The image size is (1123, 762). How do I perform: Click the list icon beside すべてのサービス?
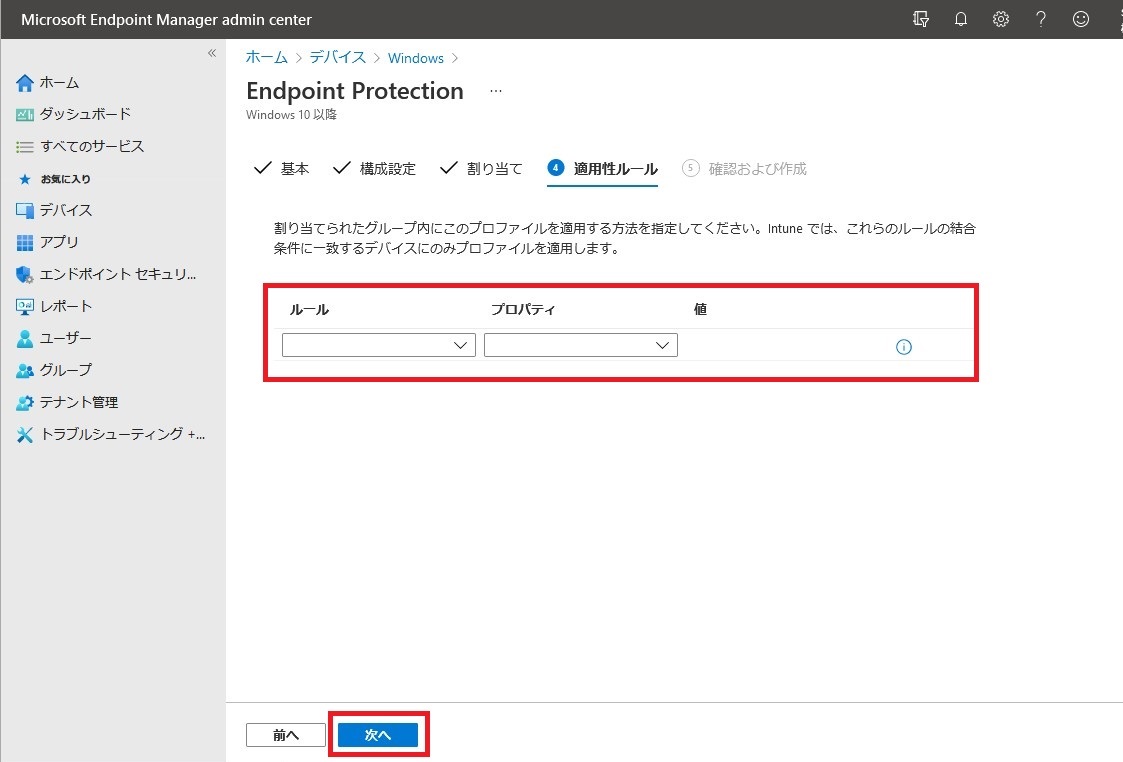pos(24,147)
